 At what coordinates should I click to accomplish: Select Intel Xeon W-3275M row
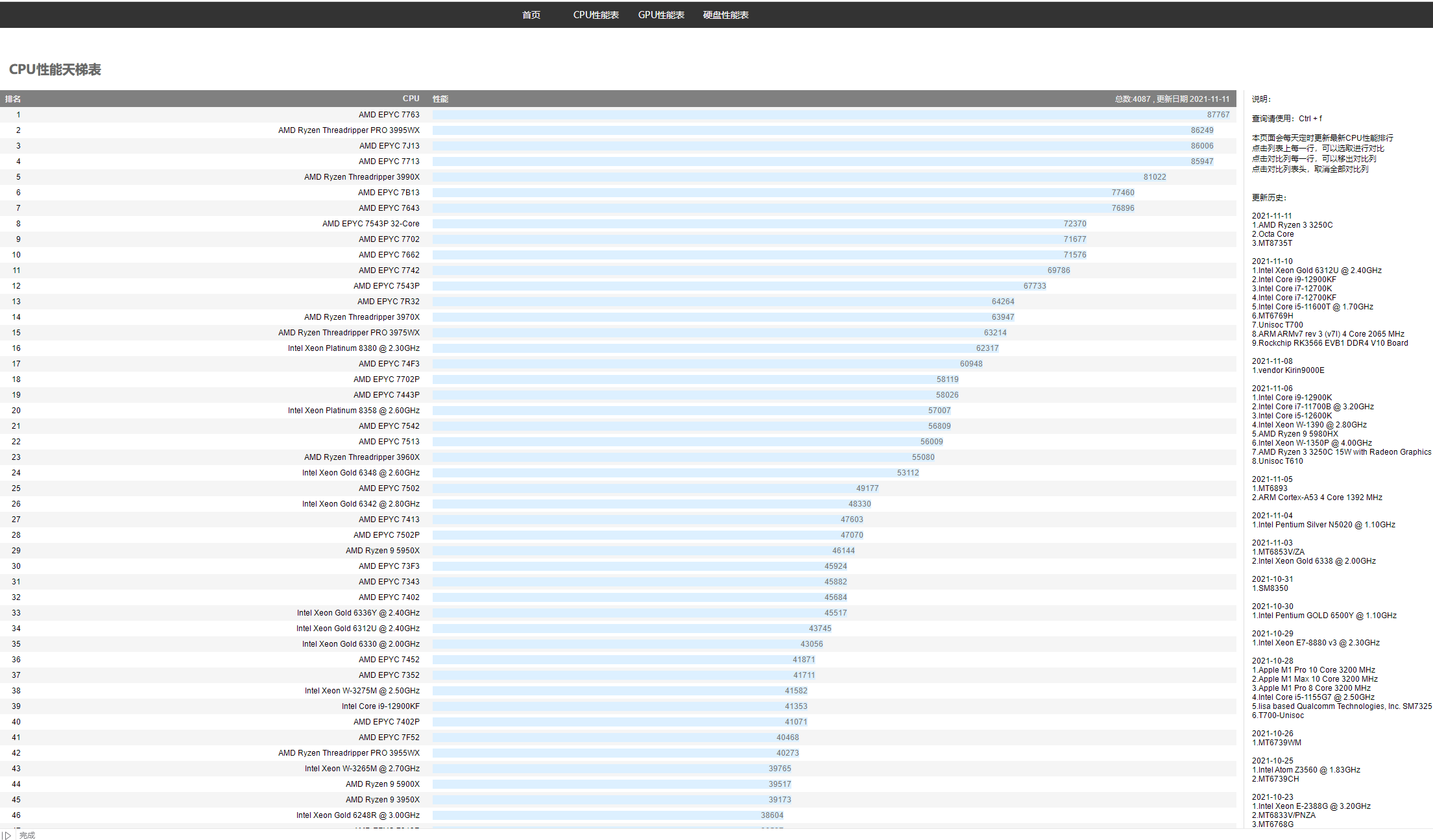point(618,691)
